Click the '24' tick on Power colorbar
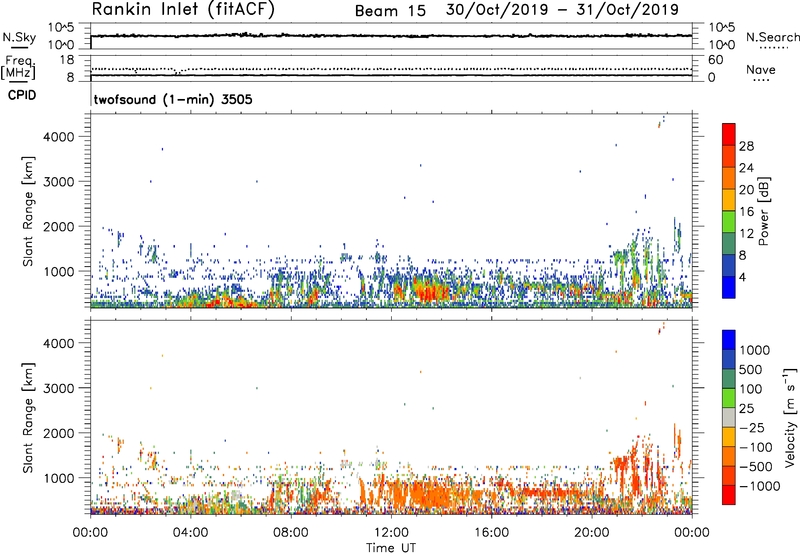 (x=746, y=168)
